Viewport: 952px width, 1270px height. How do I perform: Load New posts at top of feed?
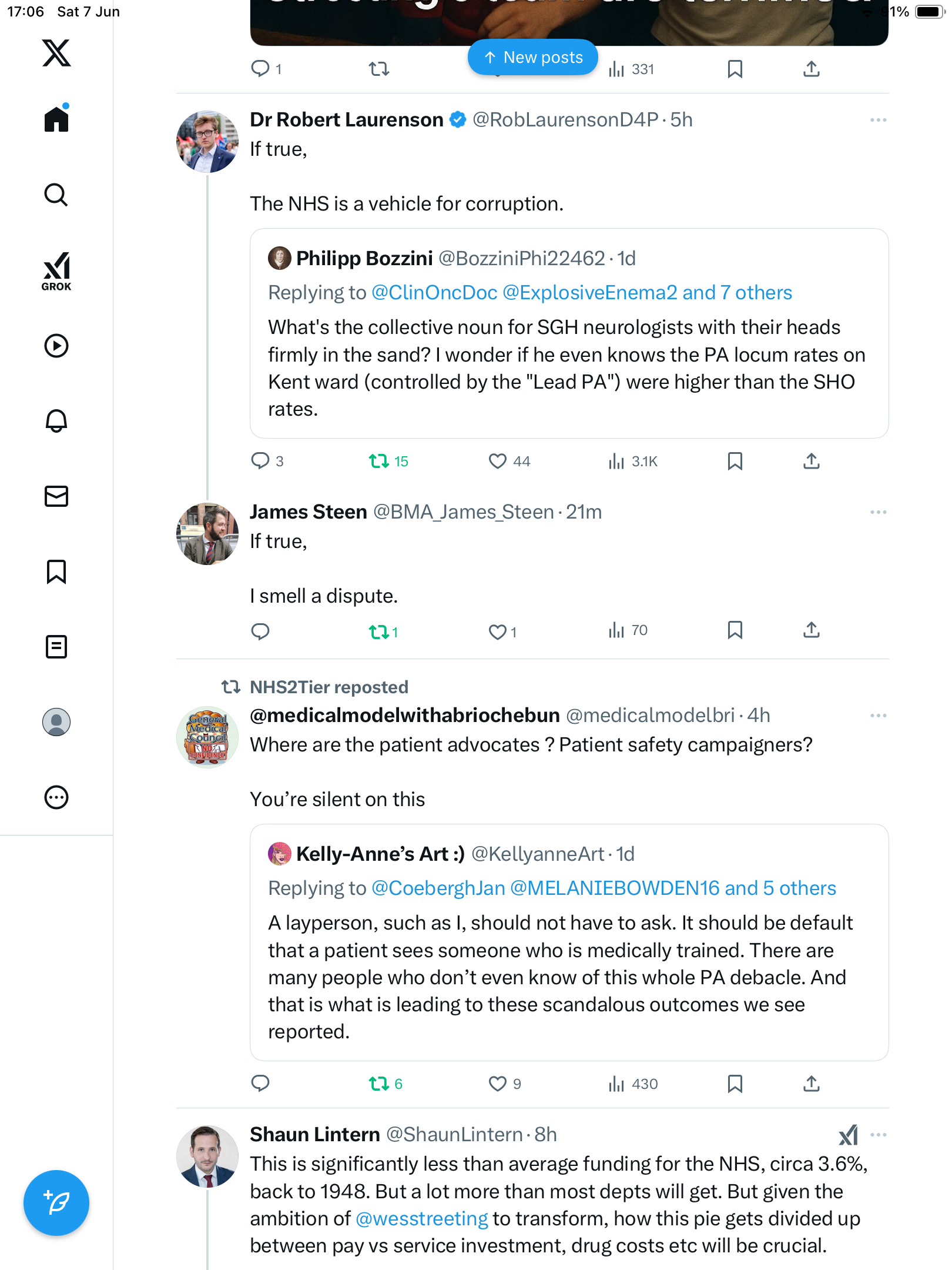click(x=532, y=57)
